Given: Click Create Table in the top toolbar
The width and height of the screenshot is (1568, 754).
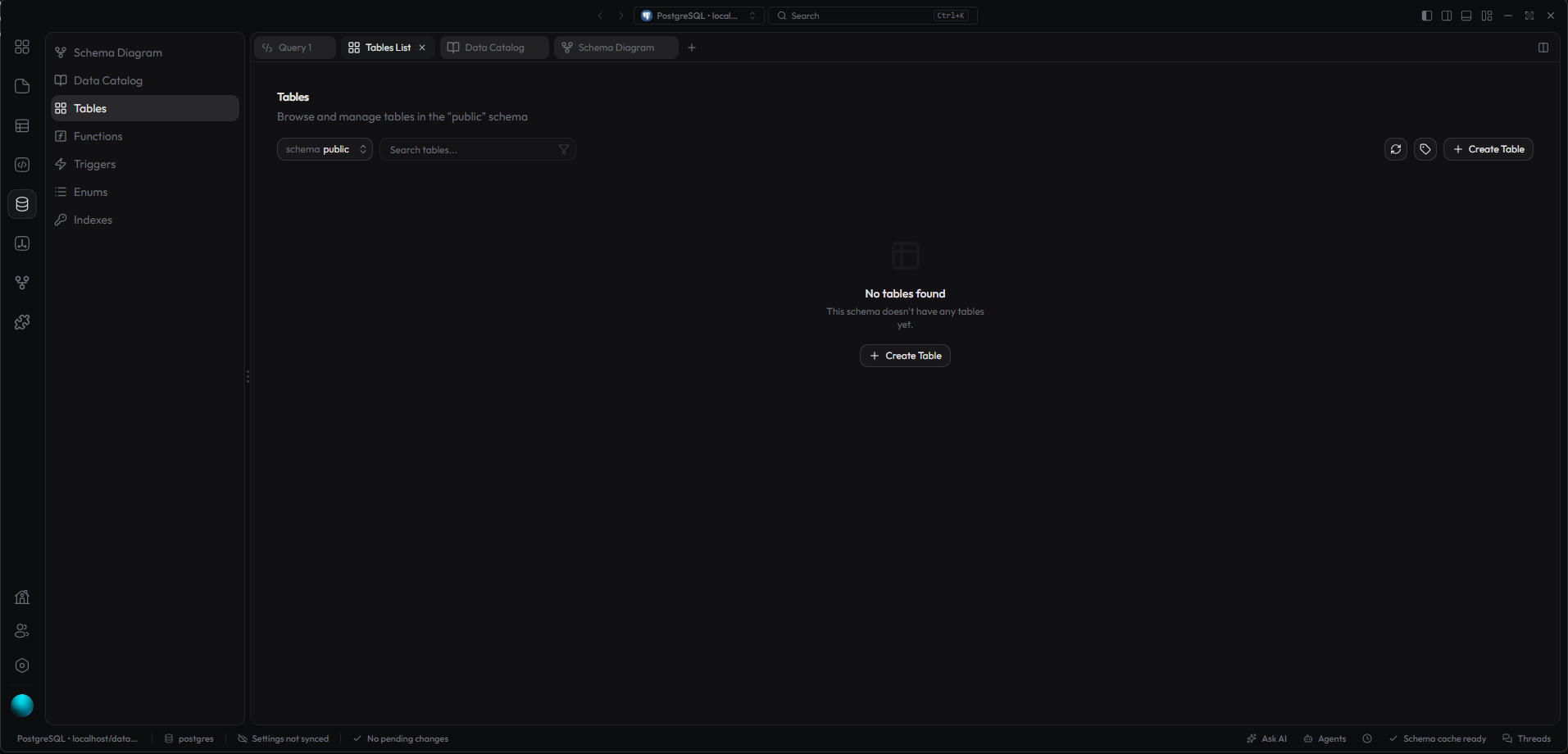Looking at the screenshot, I should 1488,149.
